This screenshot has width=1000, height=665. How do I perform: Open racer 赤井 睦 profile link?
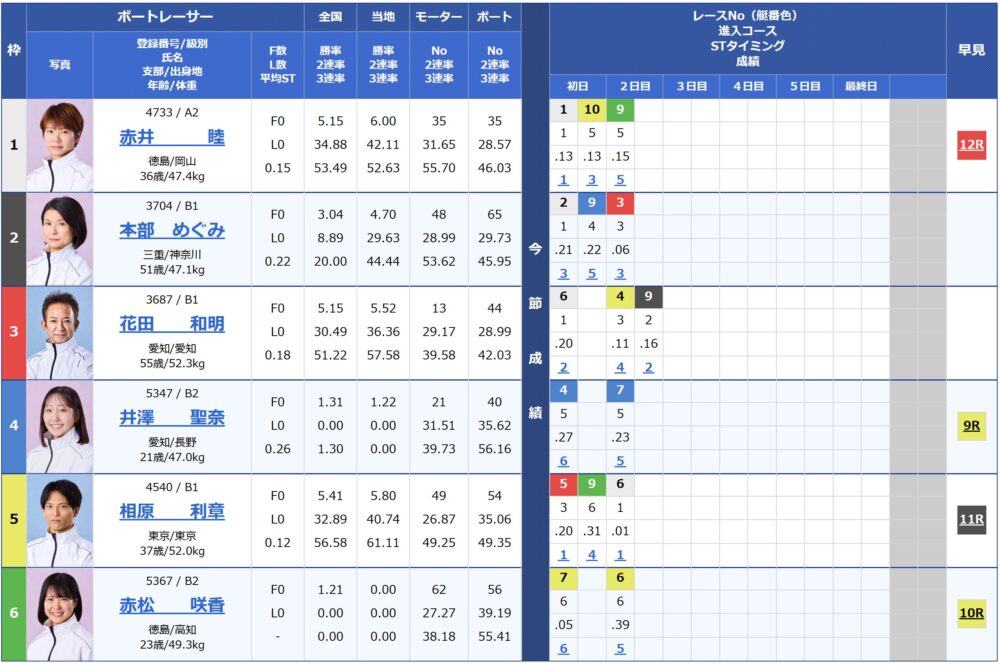click(172, 137)
